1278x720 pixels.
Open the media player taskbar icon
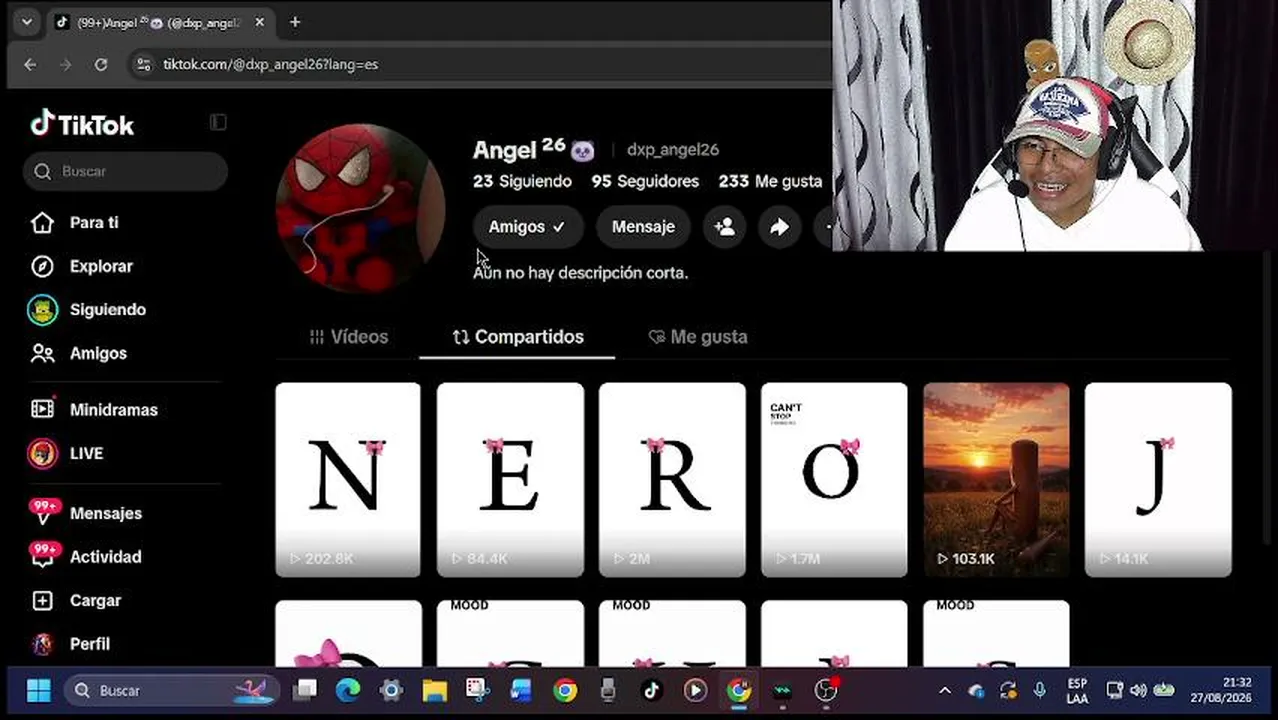coord(695,690)
